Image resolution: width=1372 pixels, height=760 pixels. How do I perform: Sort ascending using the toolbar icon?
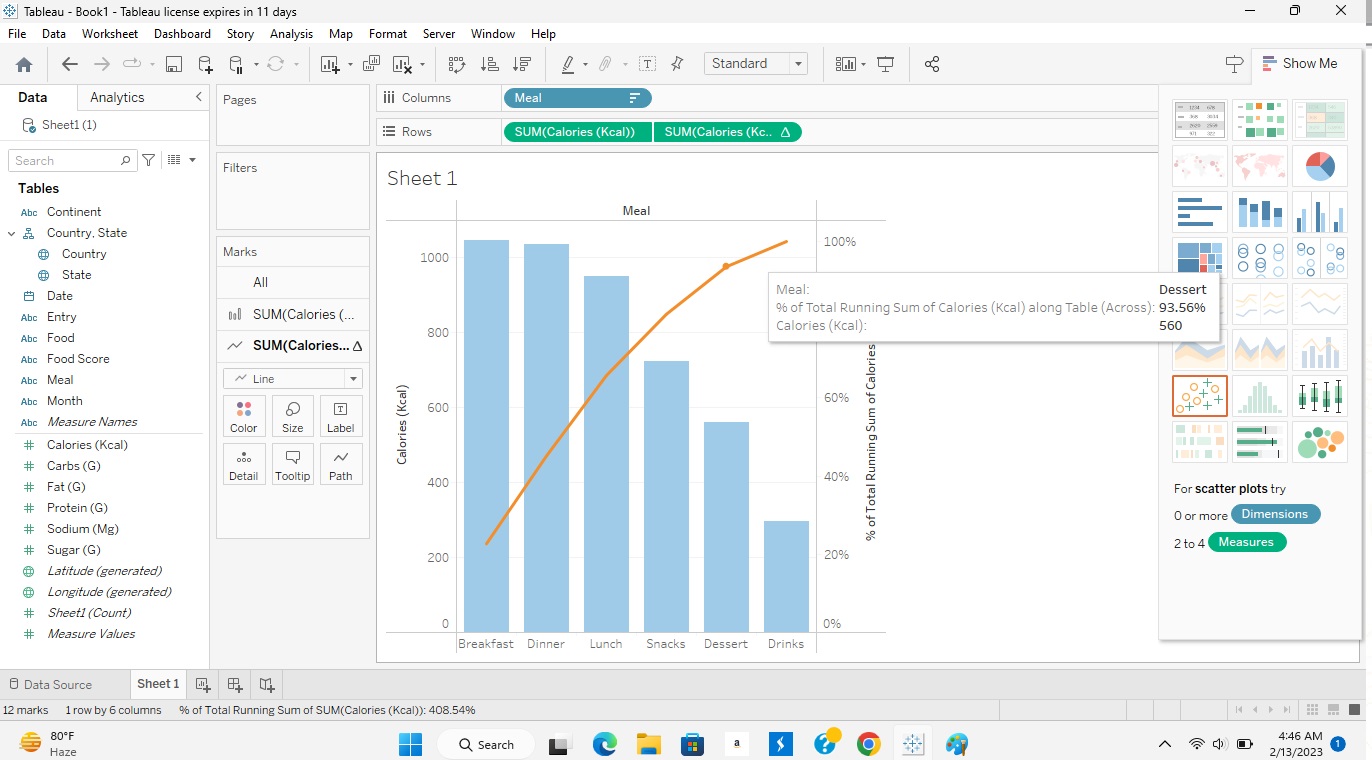click(x=489, y=64)
